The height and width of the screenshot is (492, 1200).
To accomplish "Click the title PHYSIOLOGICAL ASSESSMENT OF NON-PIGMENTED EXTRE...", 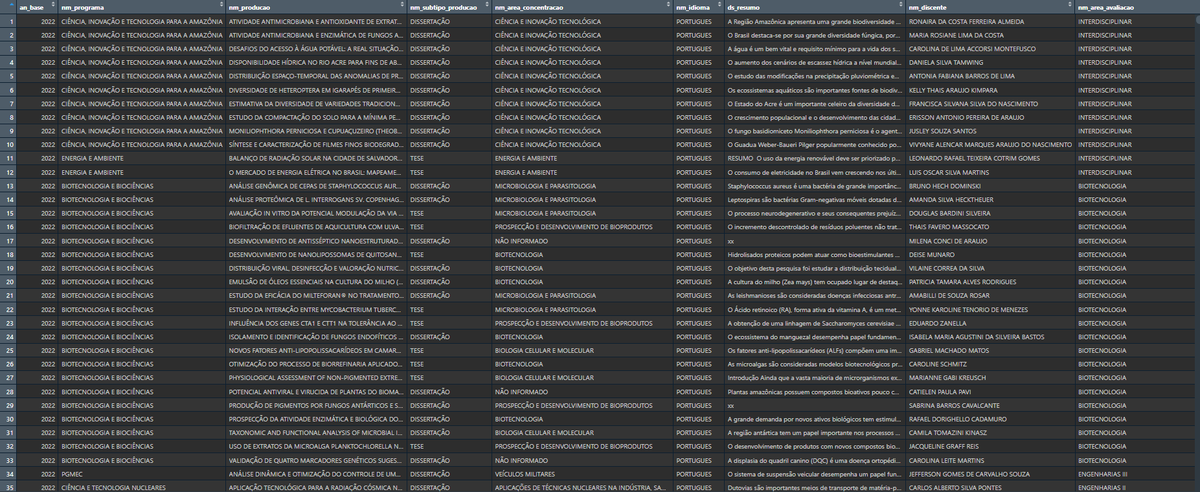I will [x=315, y=378].
